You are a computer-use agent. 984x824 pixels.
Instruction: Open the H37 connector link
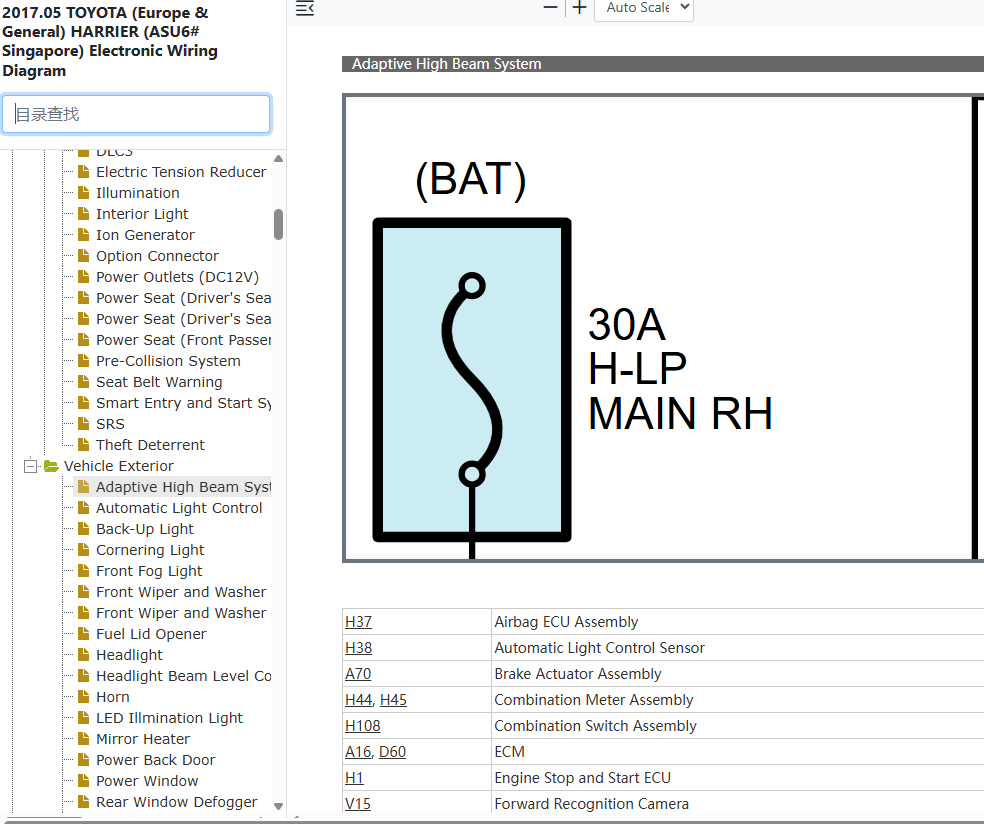coord(358,622)
